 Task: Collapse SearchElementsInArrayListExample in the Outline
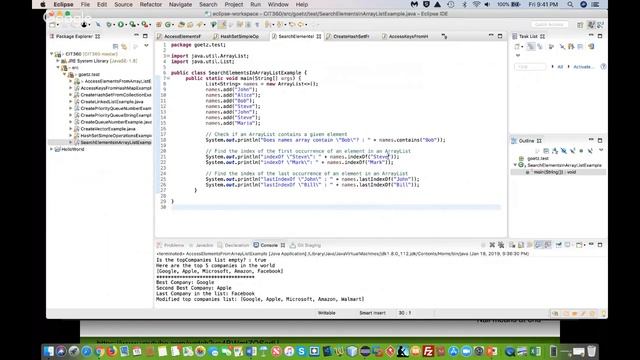point(515,165)
